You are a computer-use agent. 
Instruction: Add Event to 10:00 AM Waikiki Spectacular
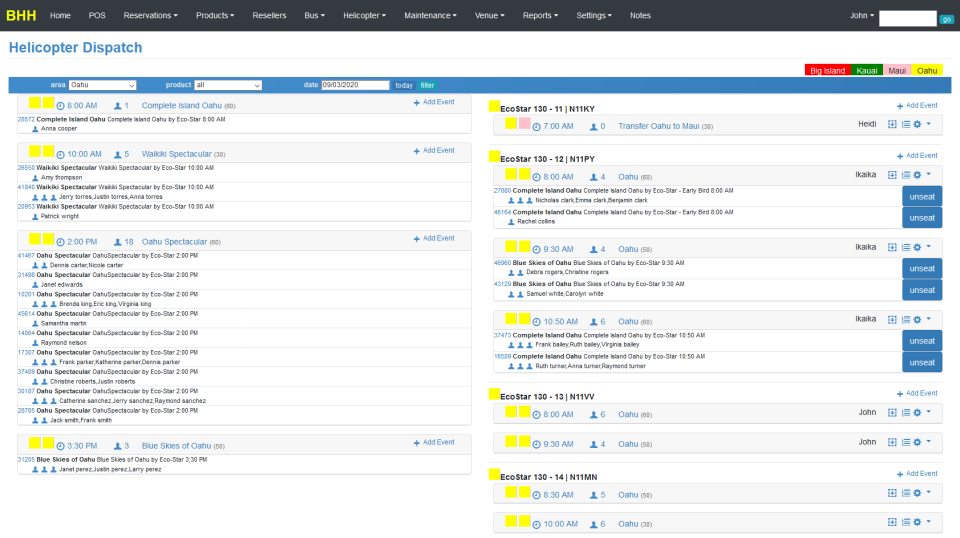click(x=434, y=151)
